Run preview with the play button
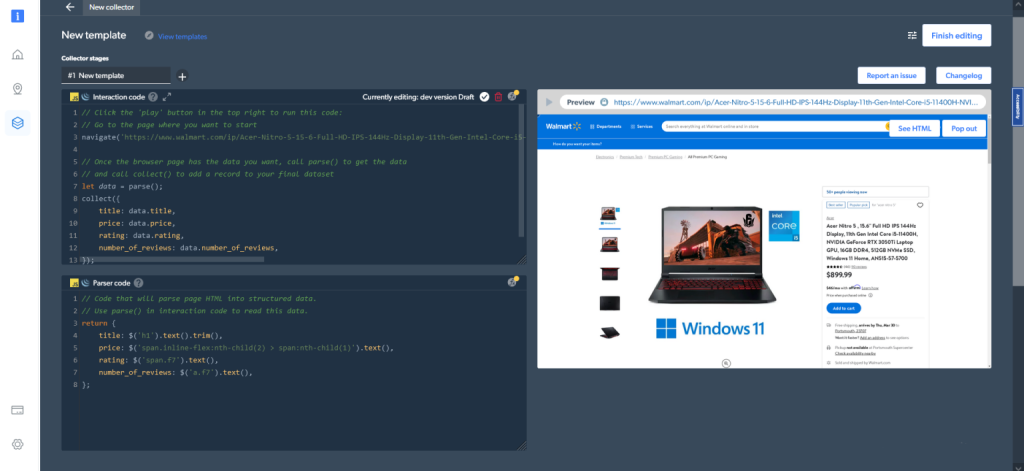 click(x=549, y=102)
